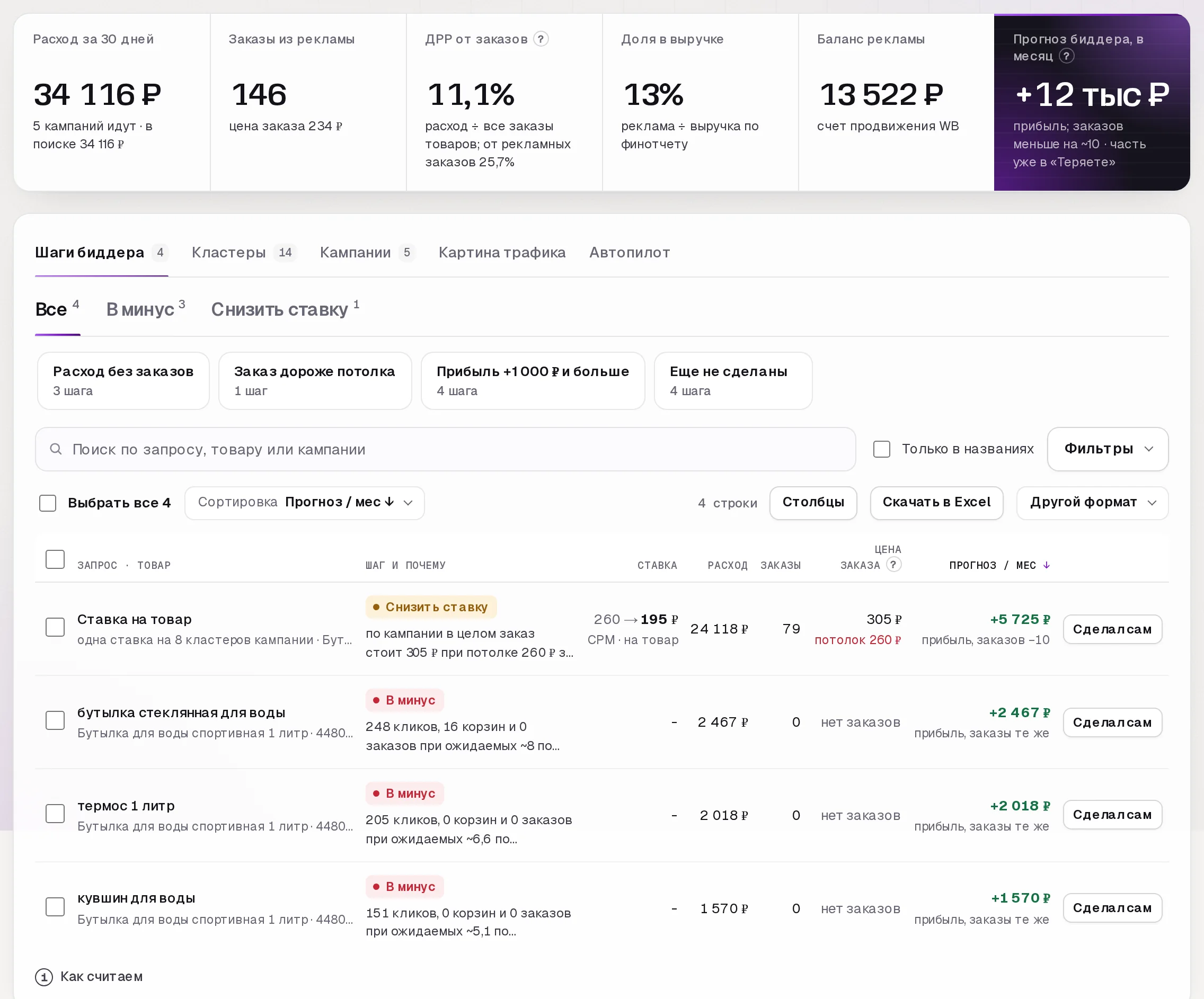This screenshot has height=999, width=1204.
Task: Click Скачать в Excel button
Action: (936, 503)
